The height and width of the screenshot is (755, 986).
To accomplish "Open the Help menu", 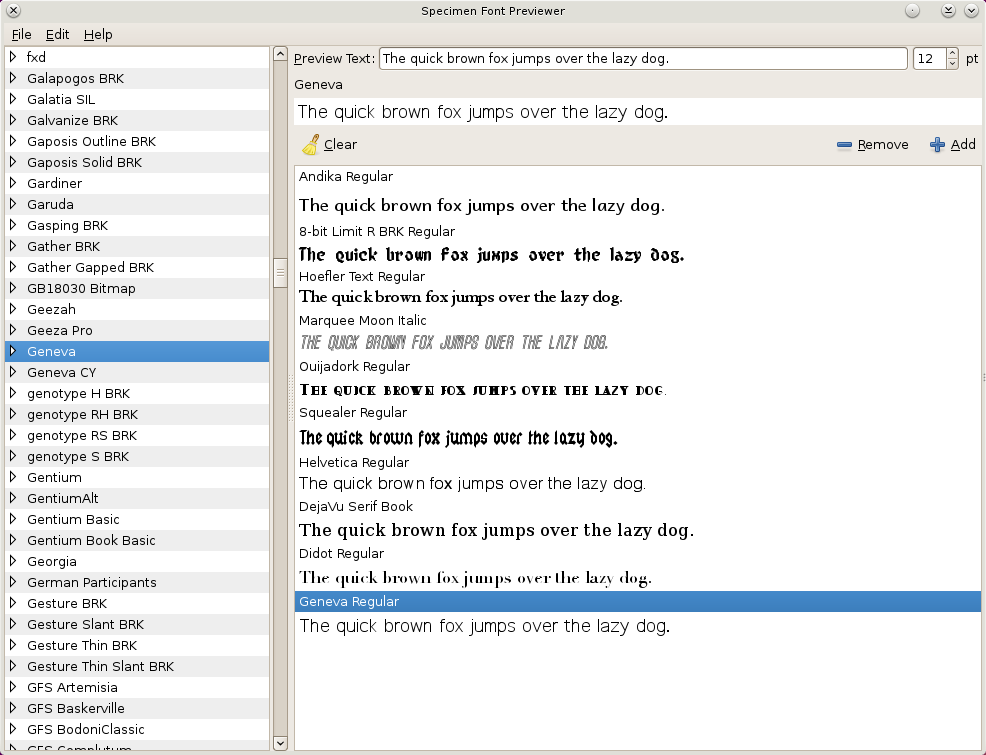I will [98, 35].
